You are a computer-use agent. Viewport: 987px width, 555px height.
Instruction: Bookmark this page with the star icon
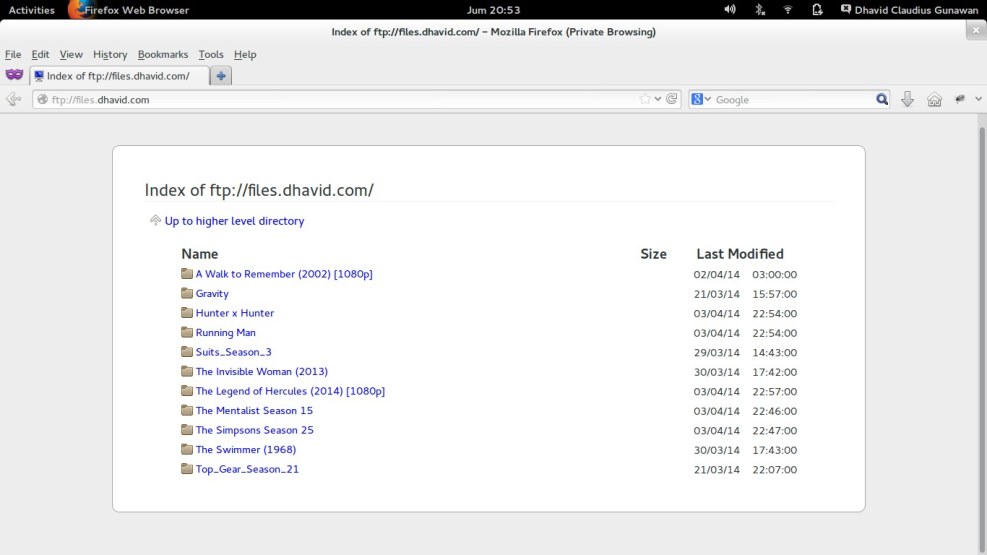coord(645,99)
